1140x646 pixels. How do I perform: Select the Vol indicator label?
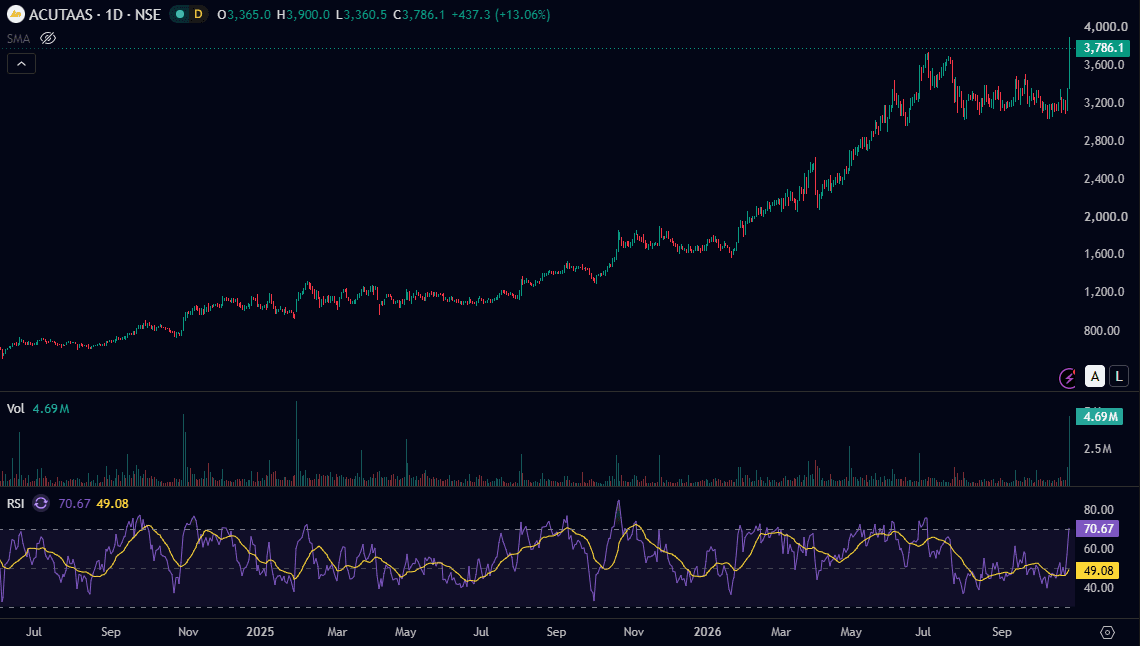(x=15, y=408)
